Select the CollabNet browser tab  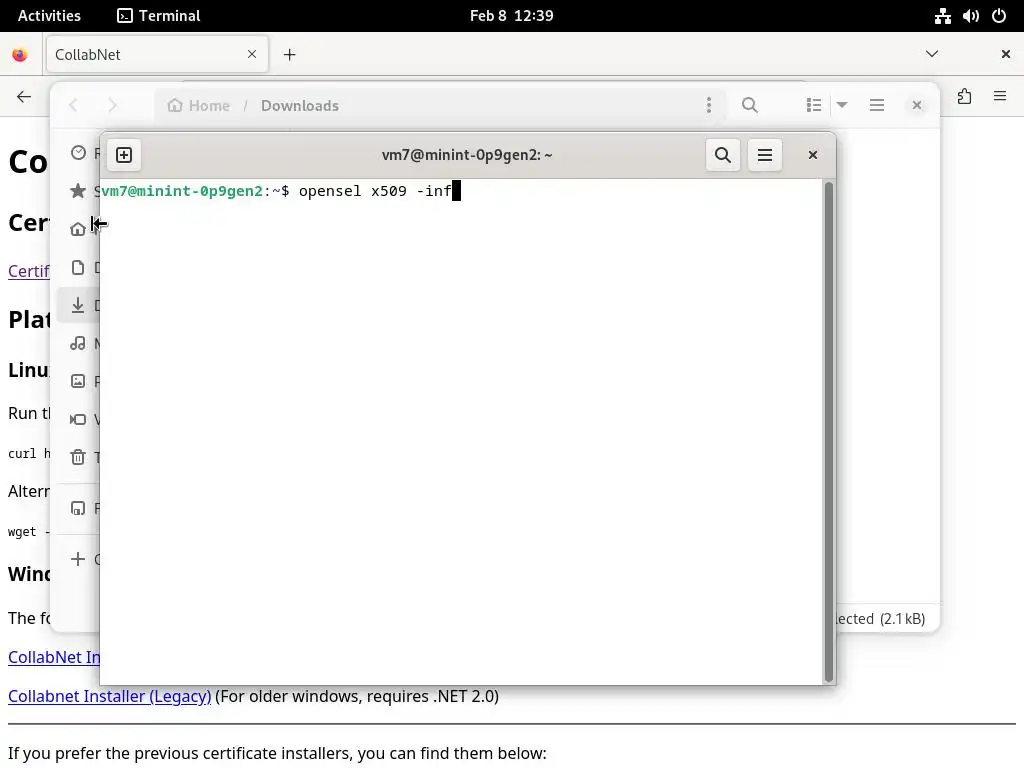157,54
